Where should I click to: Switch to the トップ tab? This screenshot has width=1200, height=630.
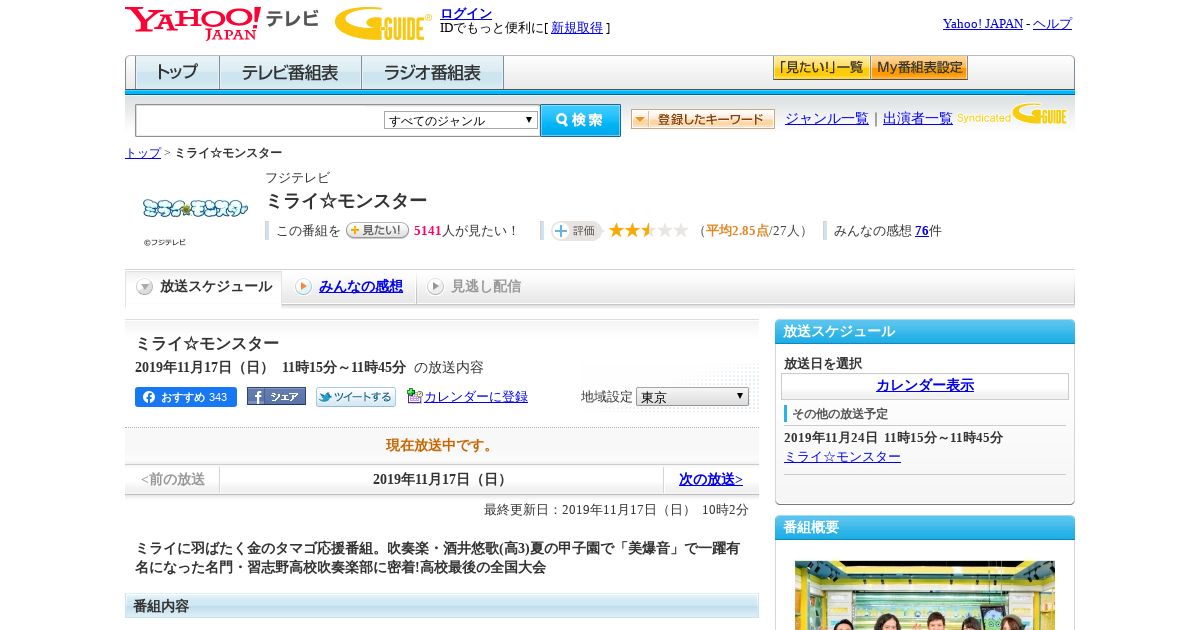pos(177,73)
